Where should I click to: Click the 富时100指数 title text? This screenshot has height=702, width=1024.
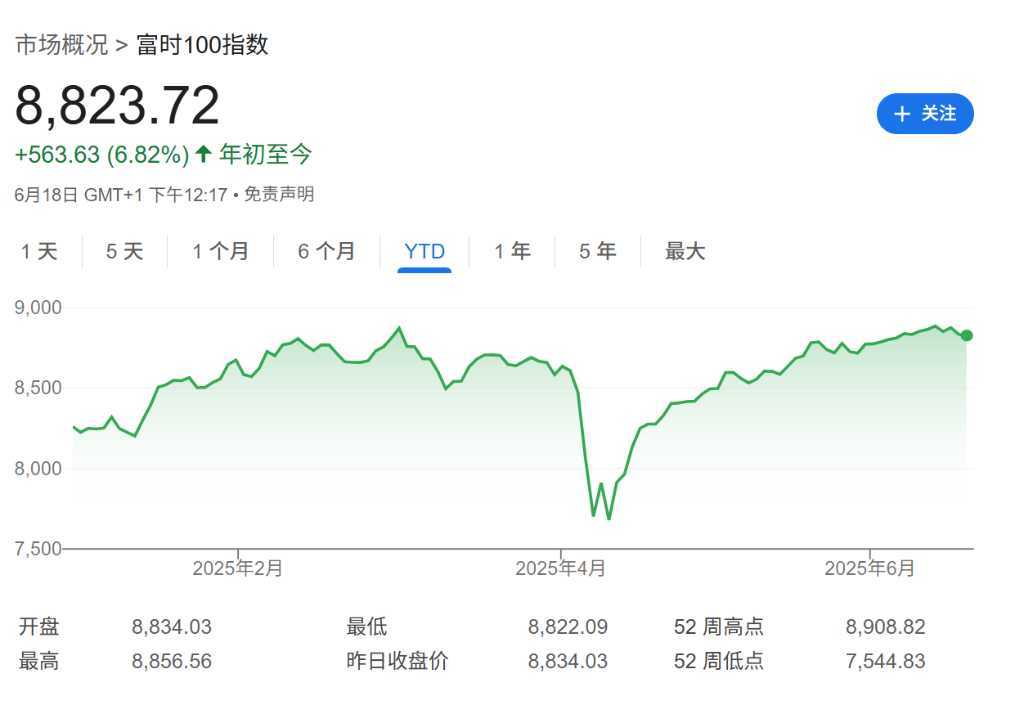tap(202, 45)
